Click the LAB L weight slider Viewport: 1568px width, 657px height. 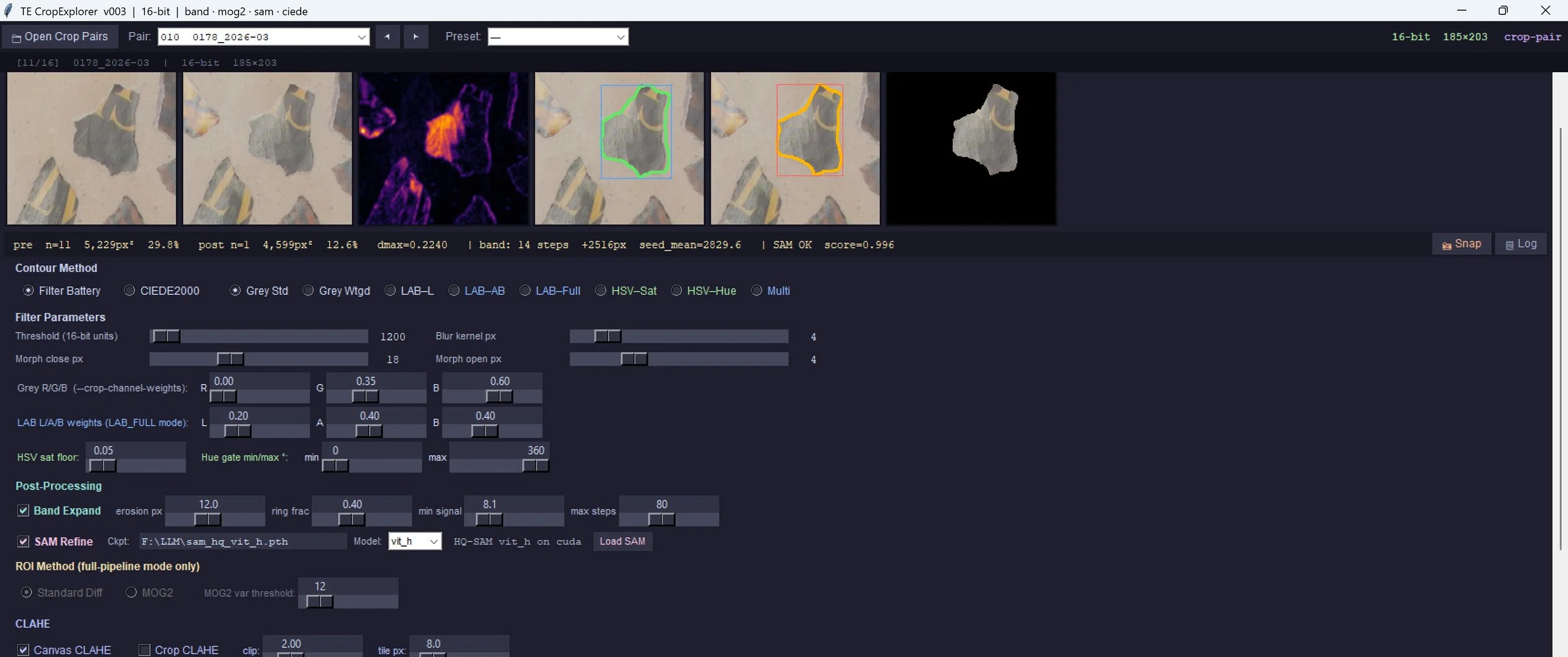point(259,431)
